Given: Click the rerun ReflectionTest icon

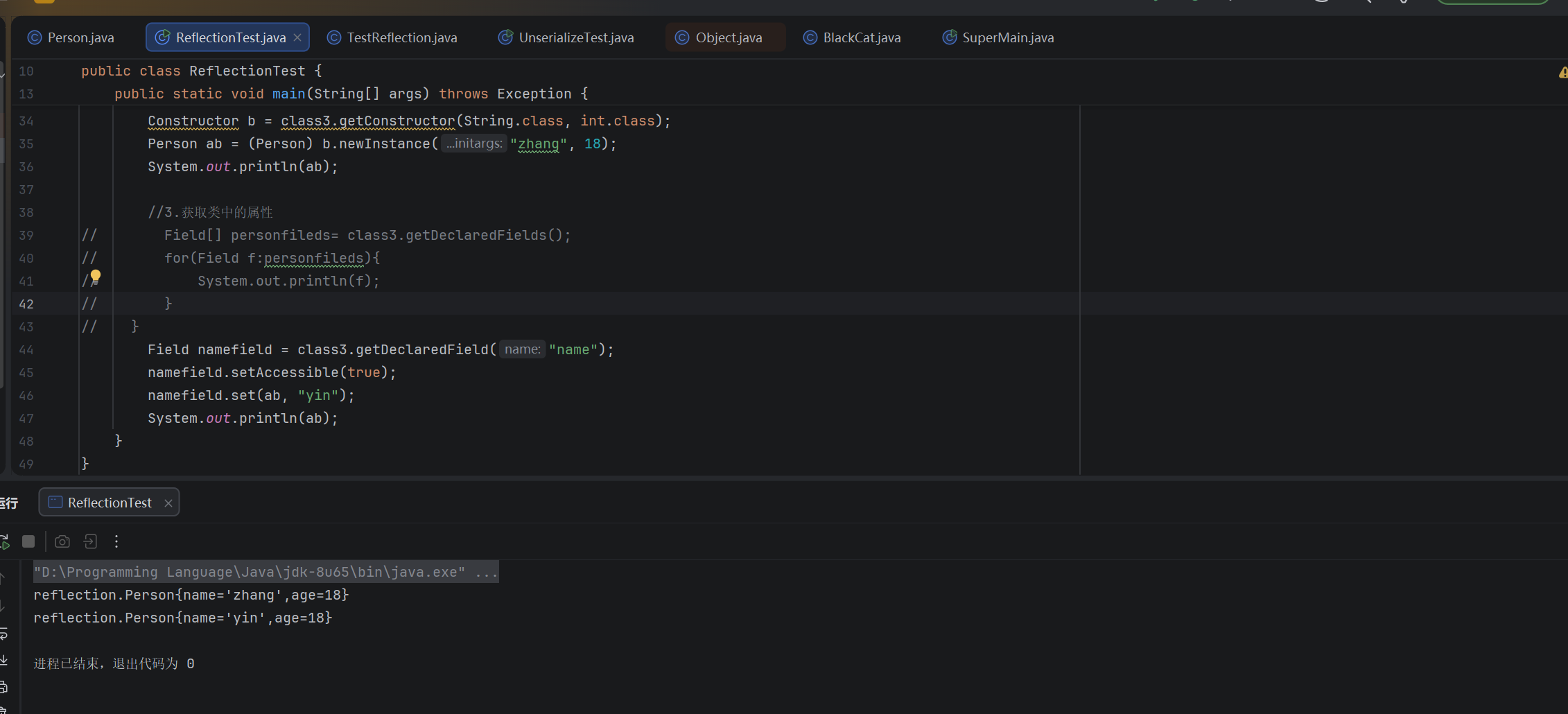Looking at the screenshot, I should (x=3, y=541).
